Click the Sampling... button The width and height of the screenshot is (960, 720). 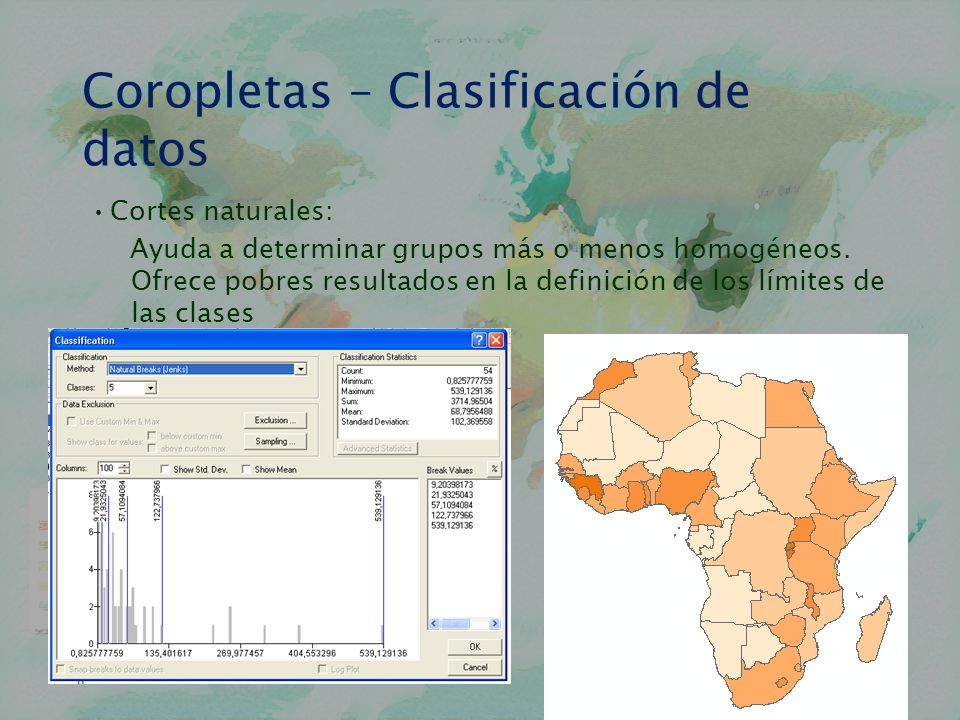275,441
